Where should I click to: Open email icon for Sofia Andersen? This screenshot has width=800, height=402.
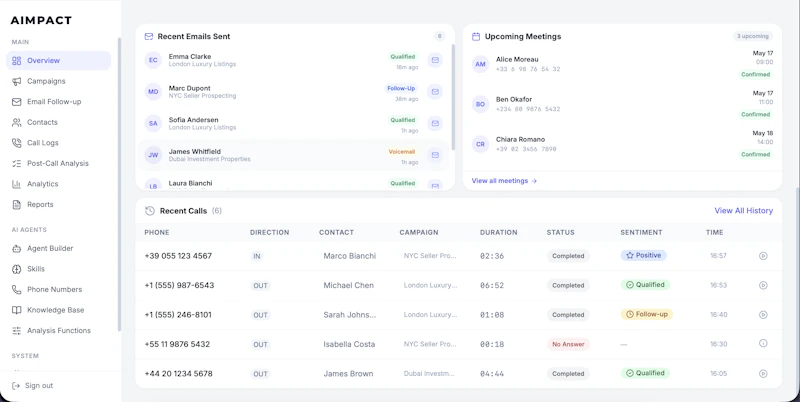coord(435,123)
